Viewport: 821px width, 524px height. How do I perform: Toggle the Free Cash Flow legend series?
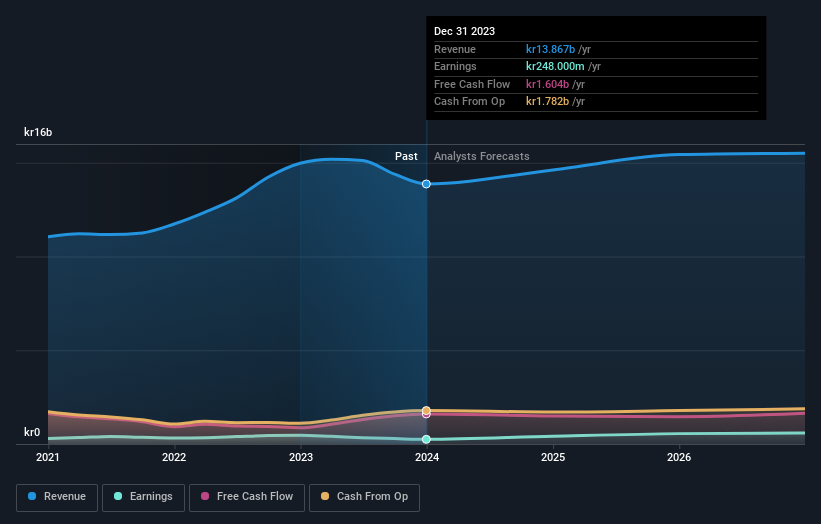tap(247, 497)
